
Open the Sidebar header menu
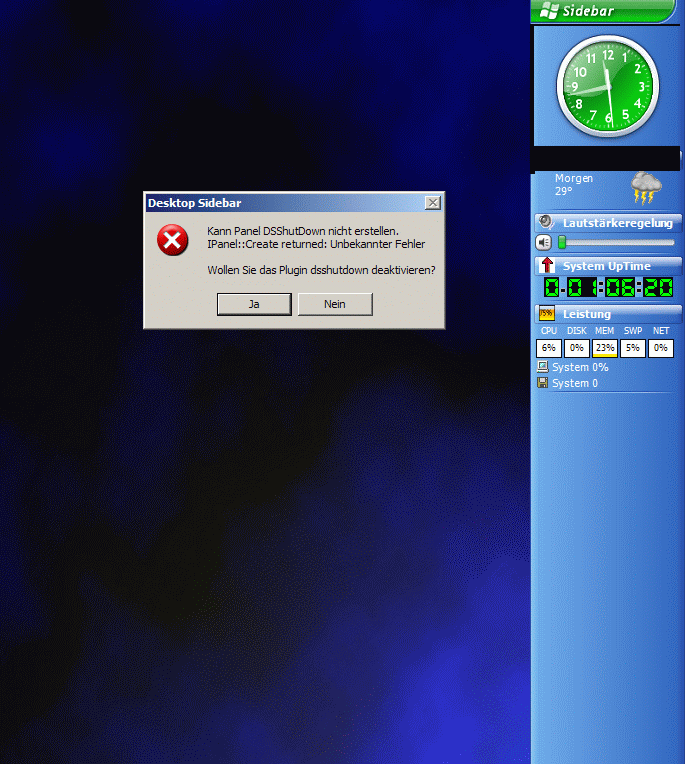pyautogui.click(x=604, y=11)
